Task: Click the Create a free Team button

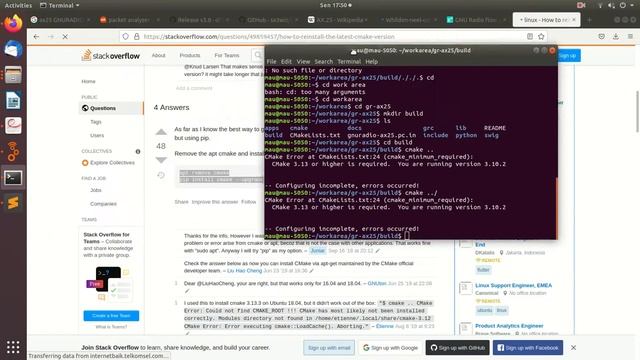Action: [x=111, y=316]
